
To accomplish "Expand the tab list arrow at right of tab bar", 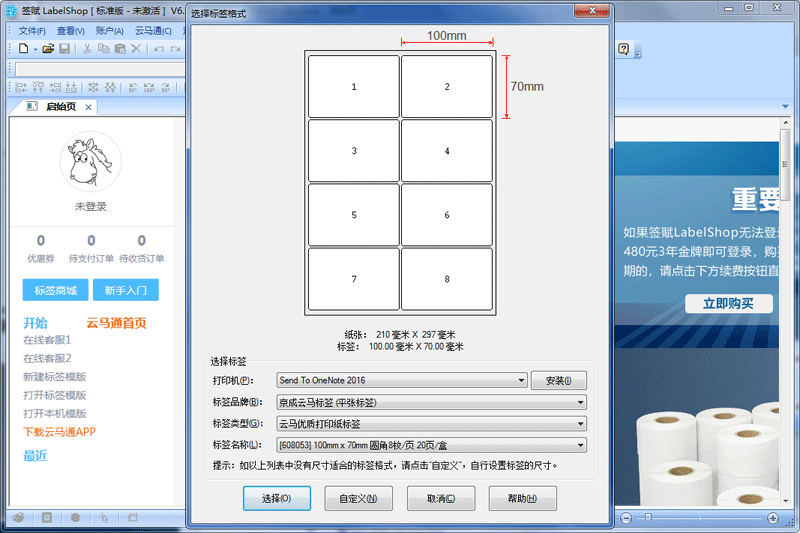I will tap(785, 107).
